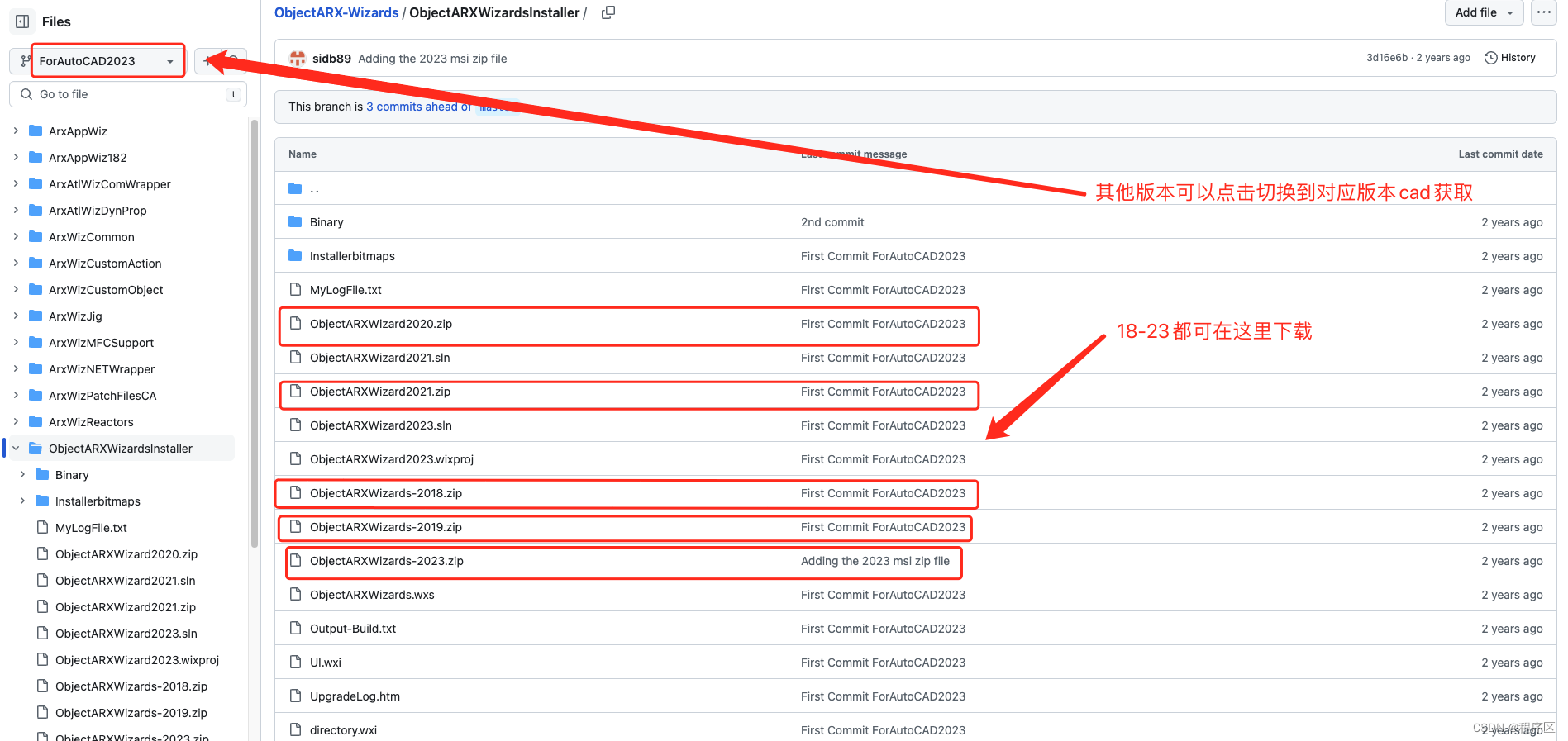Open ObjectARXWizards-2023.zip in file list
Viewport: 1568px width, 741px height.
[387, 561]
